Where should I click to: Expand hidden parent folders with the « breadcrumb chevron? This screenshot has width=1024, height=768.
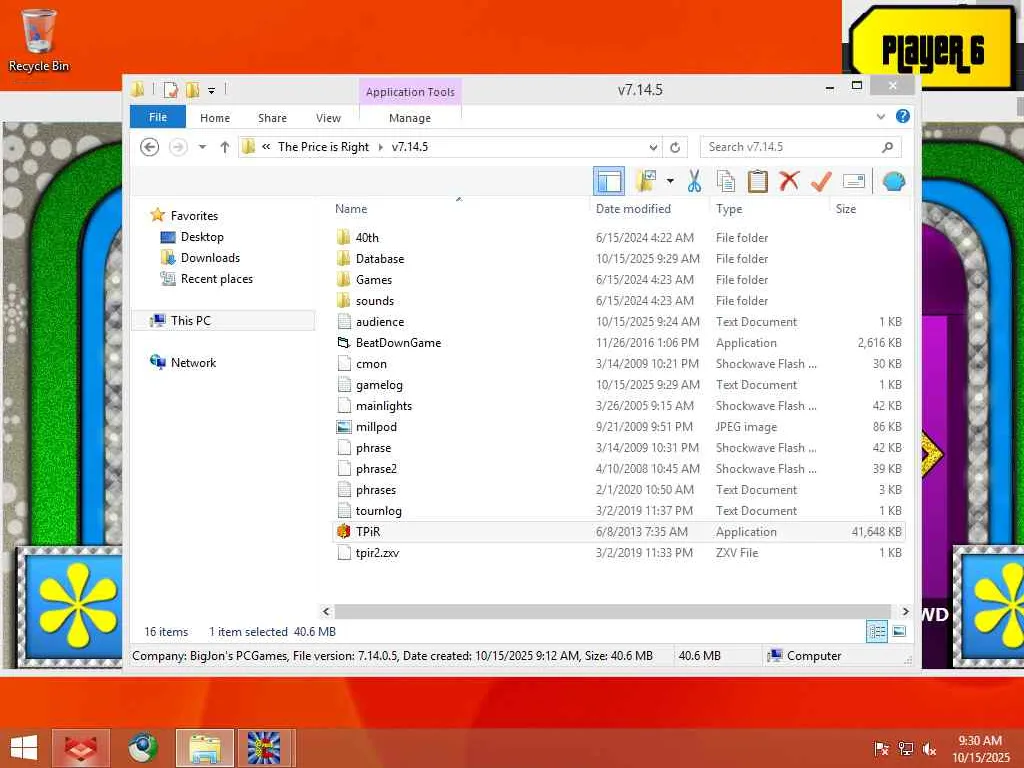[266, 147]
